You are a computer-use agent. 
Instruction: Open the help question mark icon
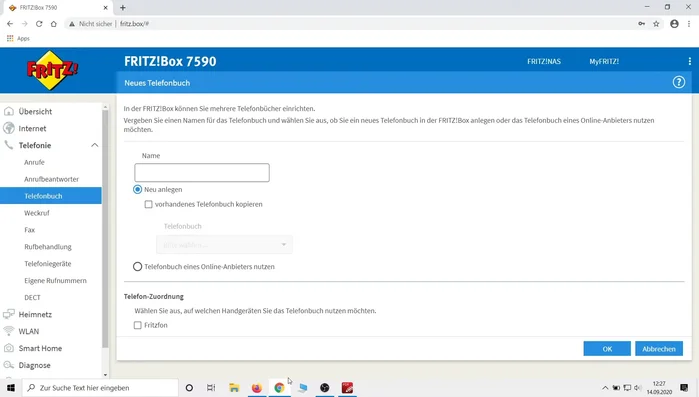coord(678,82)
